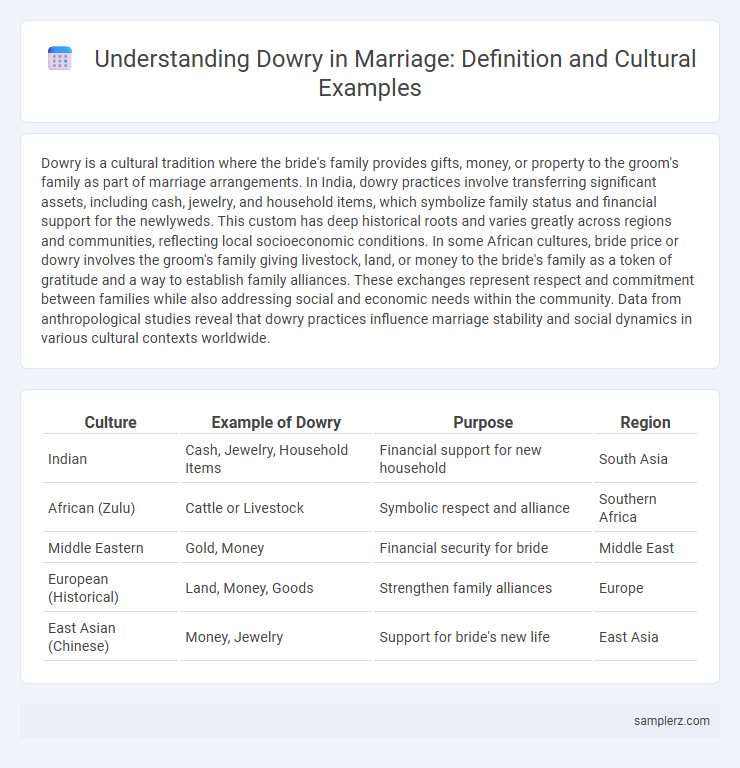Click the Southern Africa region cell
The height and width of the screenshot is (768, 740).
(x=645, y=508)
